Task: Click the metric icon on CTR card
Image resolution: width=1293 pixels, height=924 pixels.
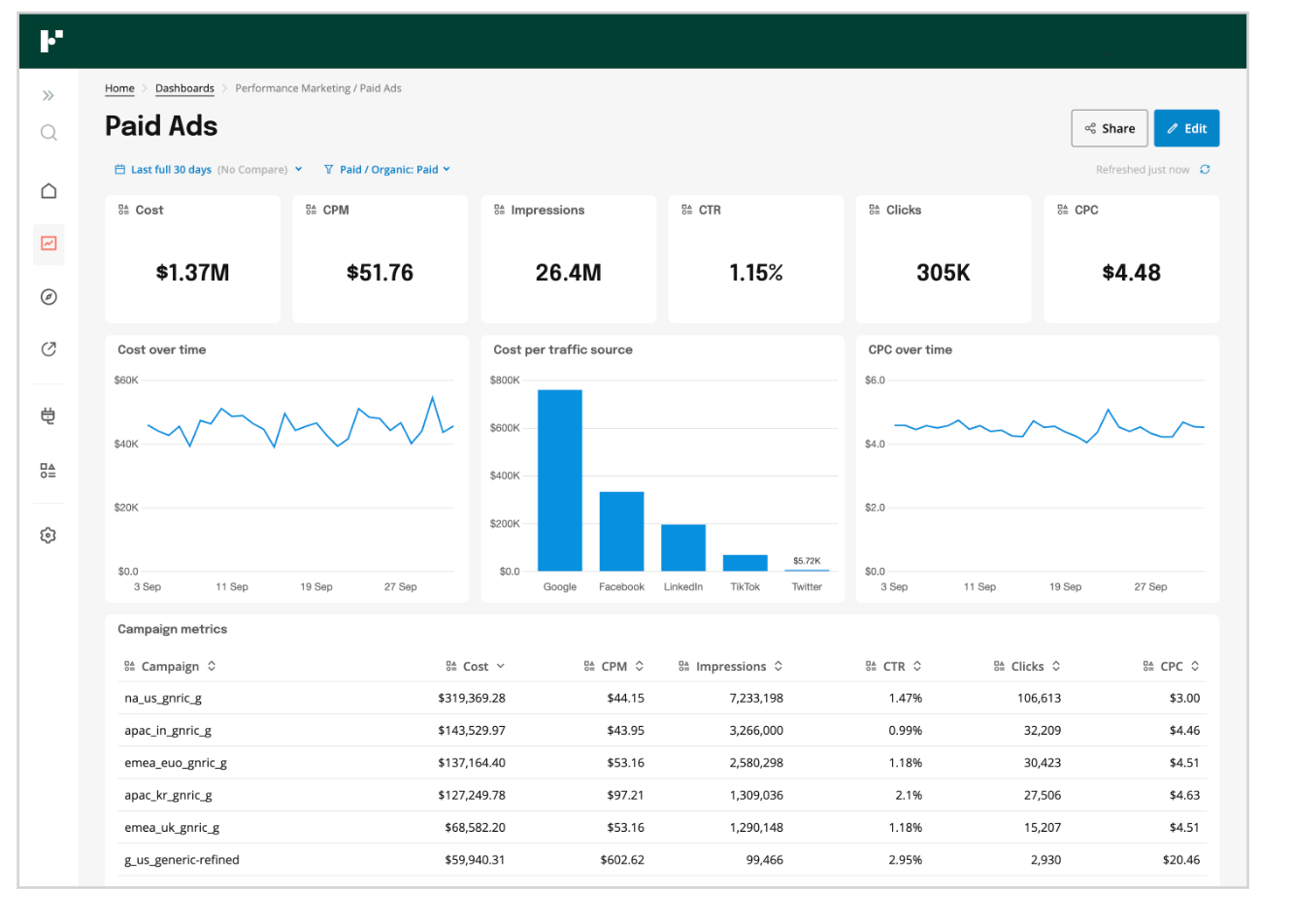Action: pyautogui.click(x=686, y=210)
